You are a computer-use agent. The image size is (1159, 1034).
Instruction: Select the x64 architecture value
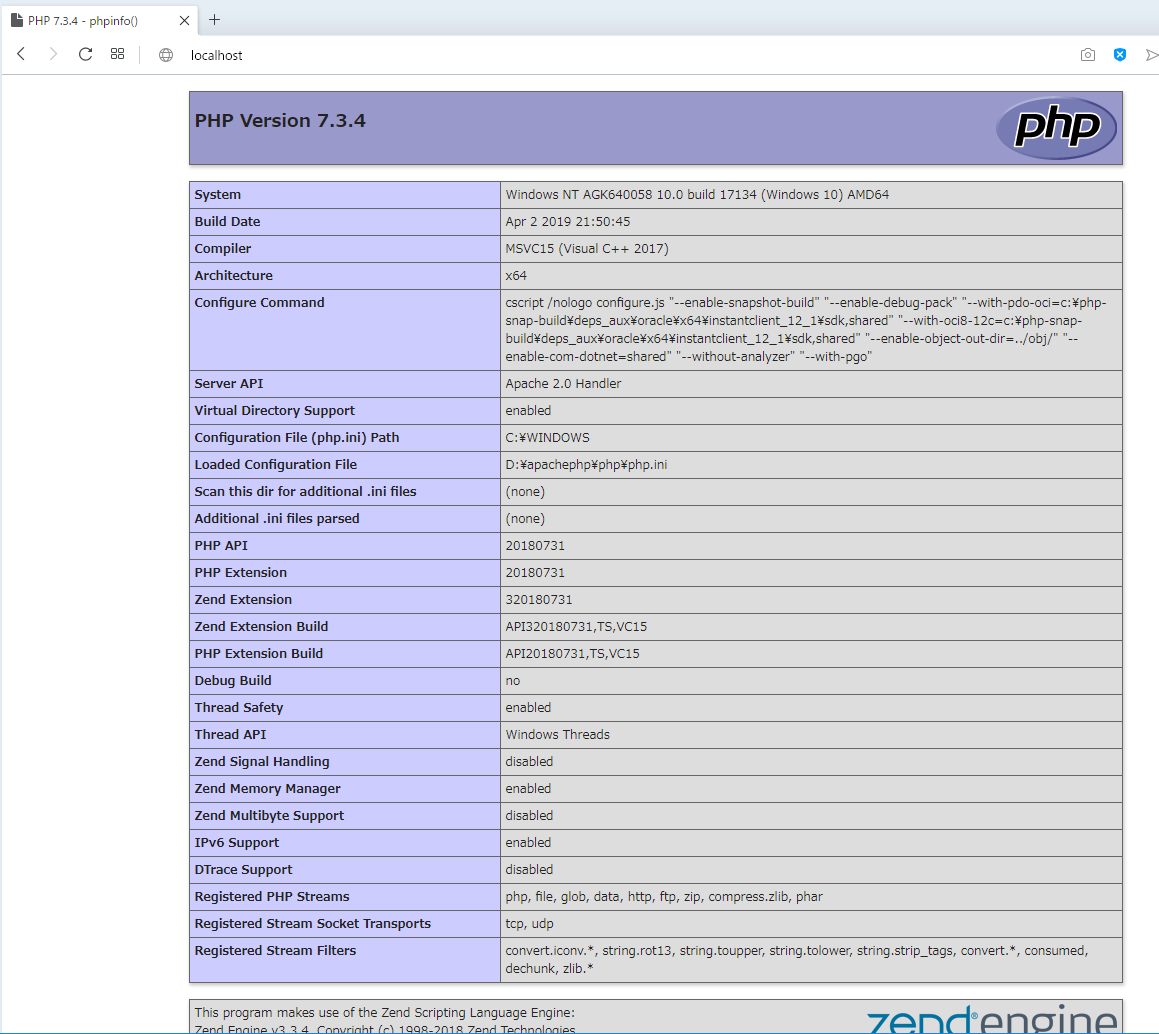tap(516, 276)
